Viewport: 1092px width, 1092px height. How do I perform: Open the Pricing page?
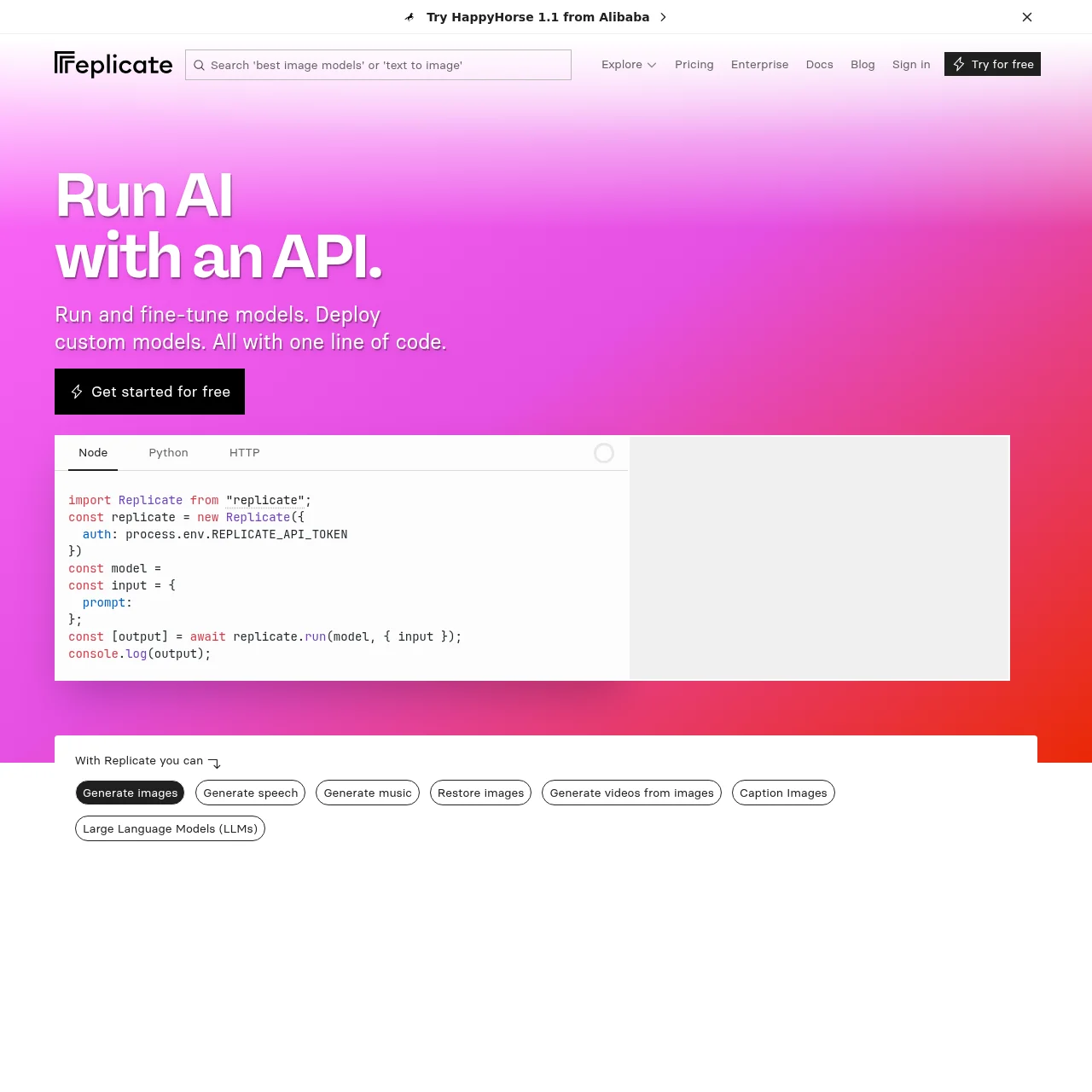click(694, 65)
